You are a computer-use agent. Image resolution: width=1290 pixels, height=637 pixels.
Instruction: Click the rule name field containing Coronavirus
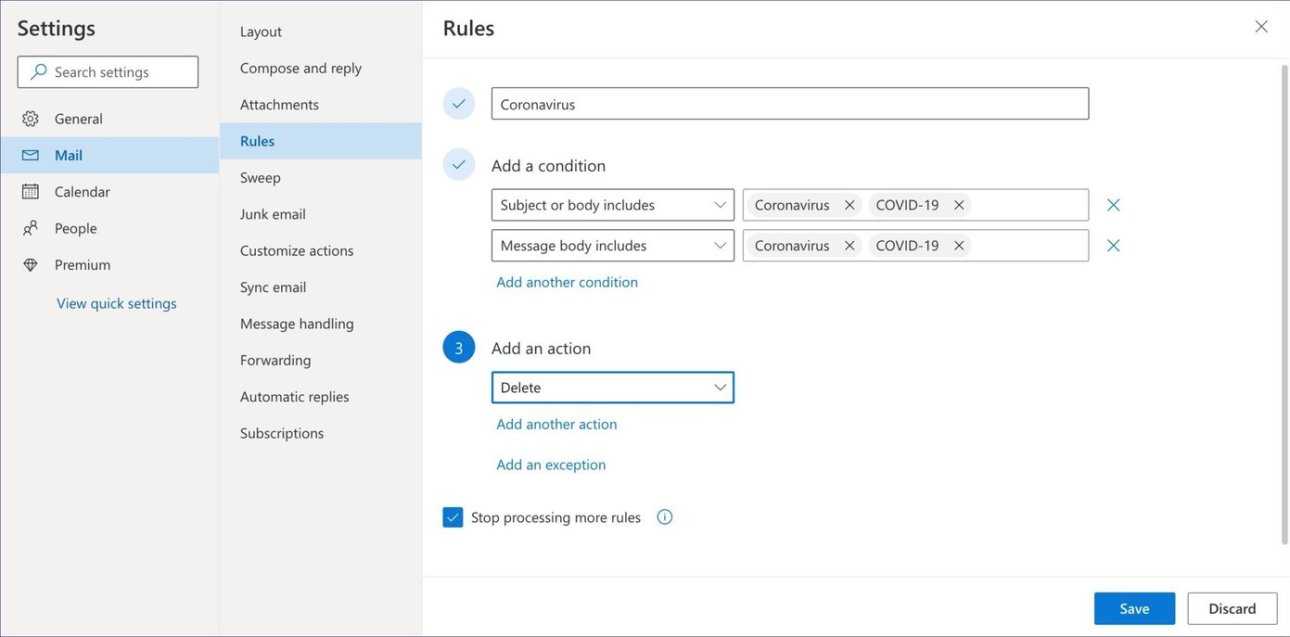click(789, 104)
